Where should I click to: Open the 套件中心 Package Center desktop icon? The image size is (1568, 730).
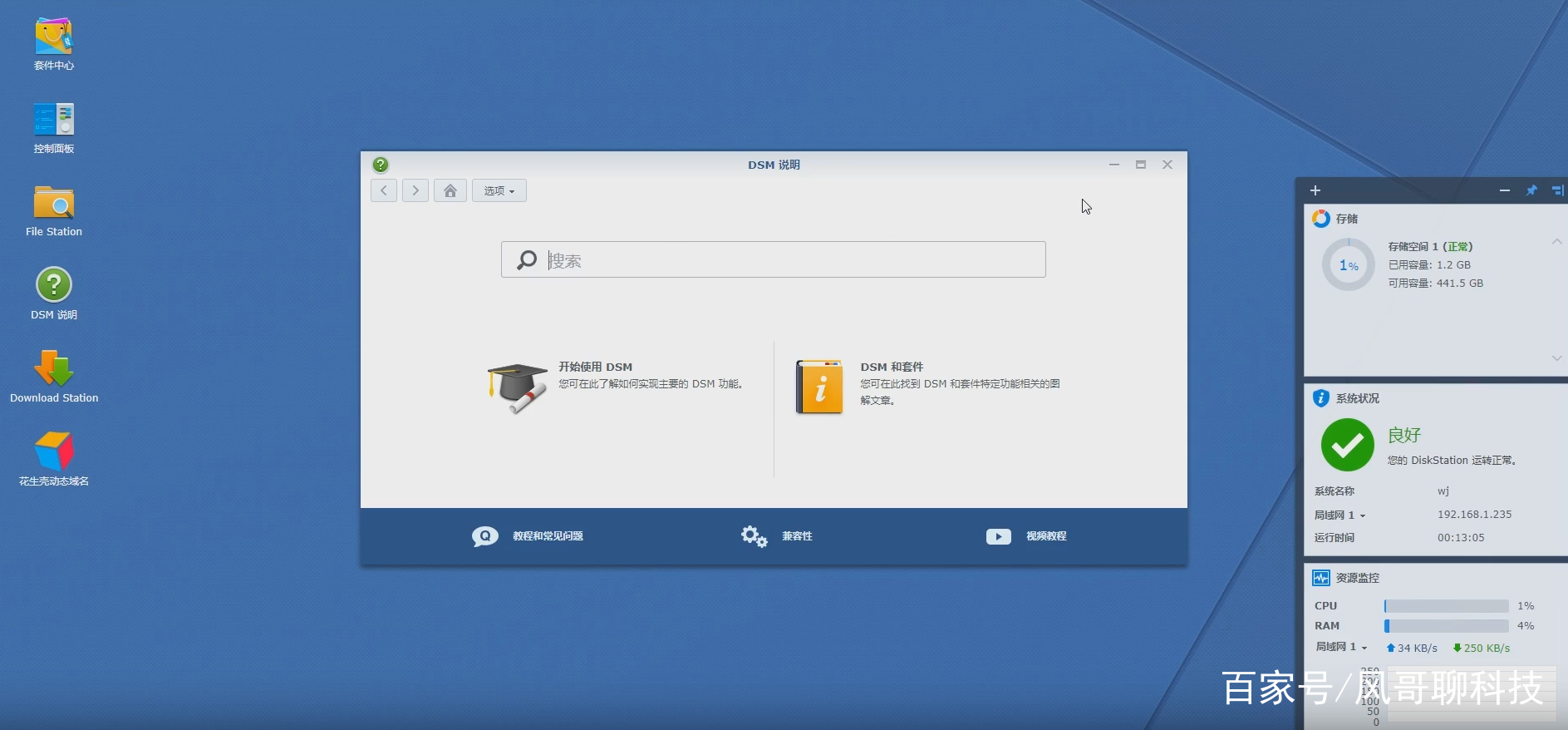pyautogui.click(x=54, y=45)
